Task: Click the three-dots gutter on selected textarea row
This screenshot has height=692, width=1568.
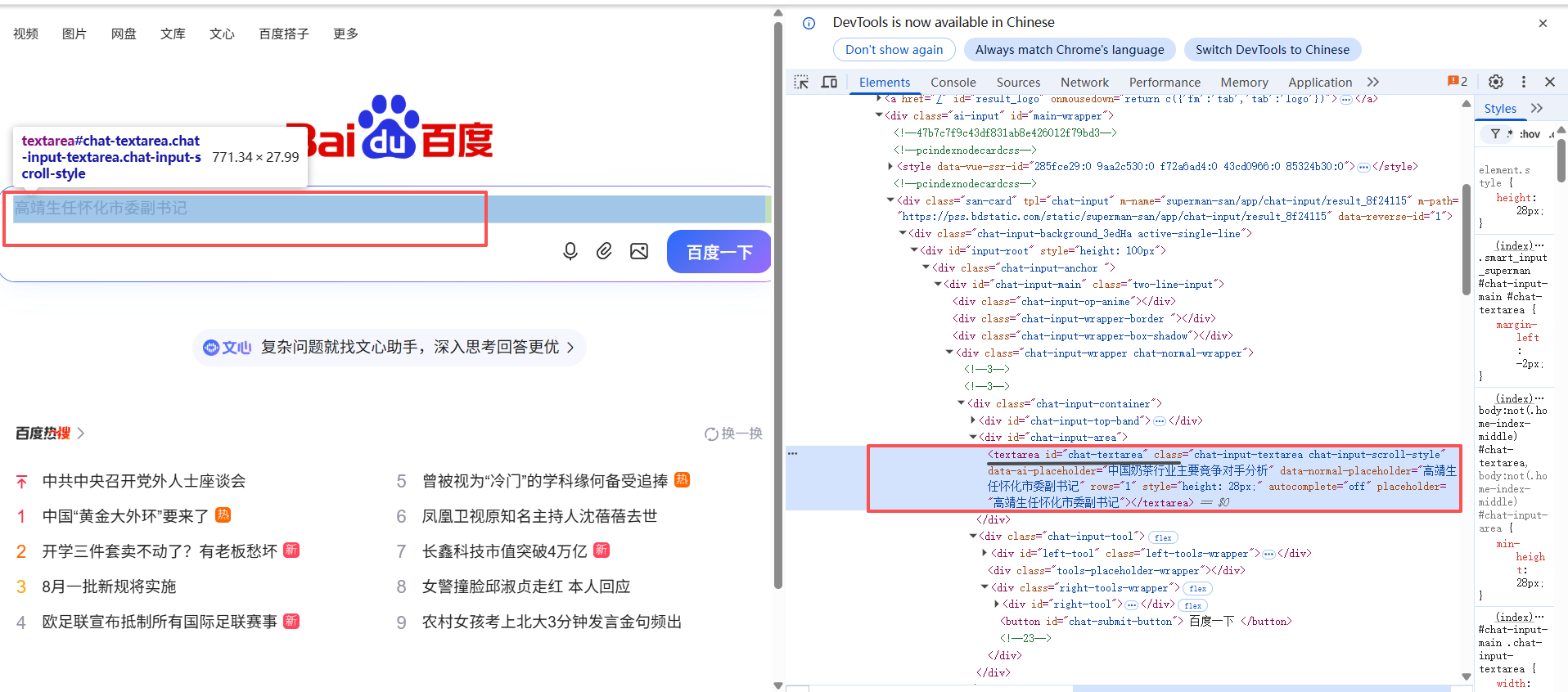Action: pos(792,453)
